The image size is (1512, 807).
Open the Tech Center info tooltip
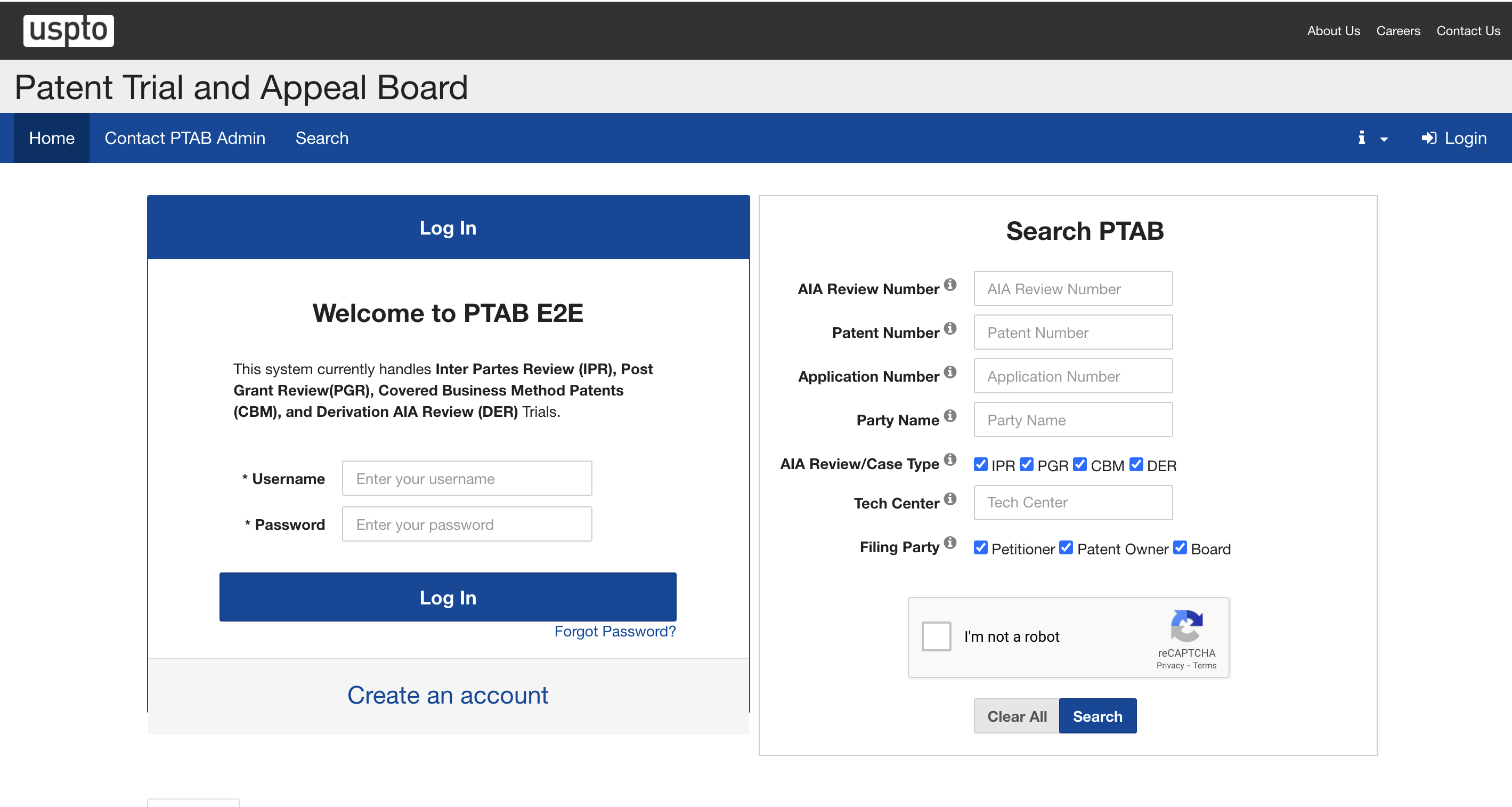coord(951,499)
